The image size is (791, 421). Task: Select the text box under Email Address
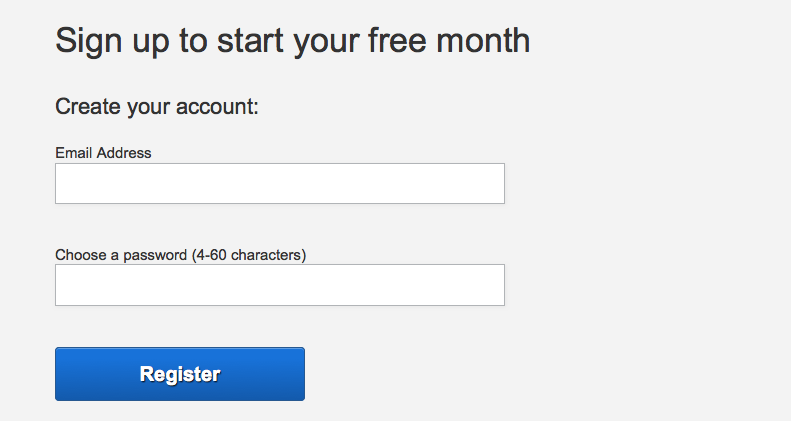pyautogui.click(x=279, y=184)
